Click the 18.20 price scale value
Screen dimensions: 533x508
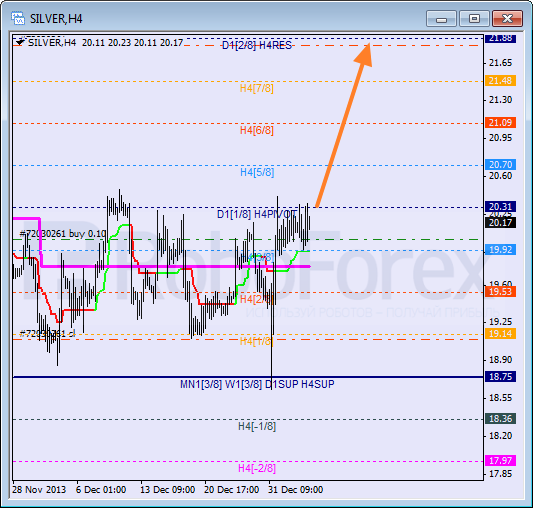pyautogui.click(x=500, y=436)
